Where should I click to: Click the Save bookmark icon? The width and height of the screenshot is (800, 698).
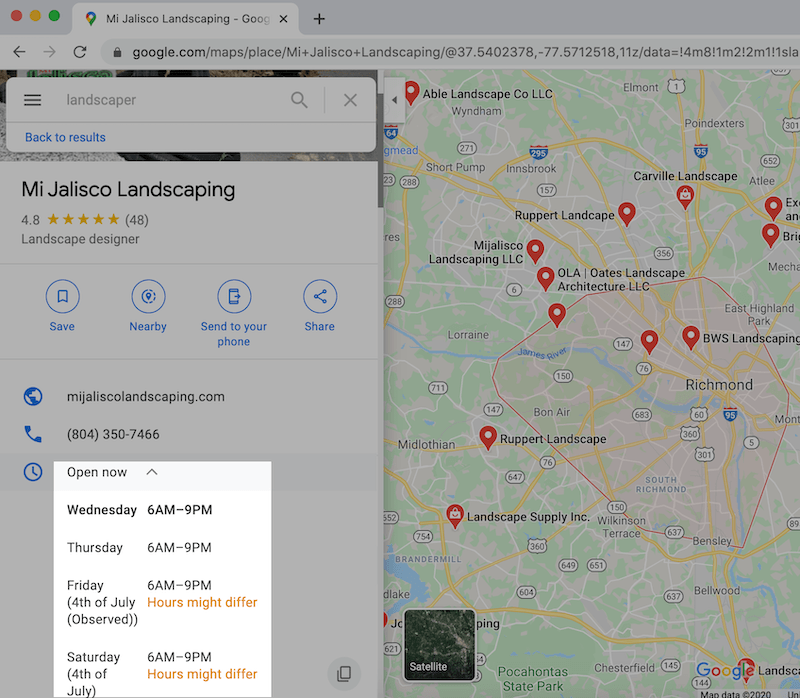[62, 296]
